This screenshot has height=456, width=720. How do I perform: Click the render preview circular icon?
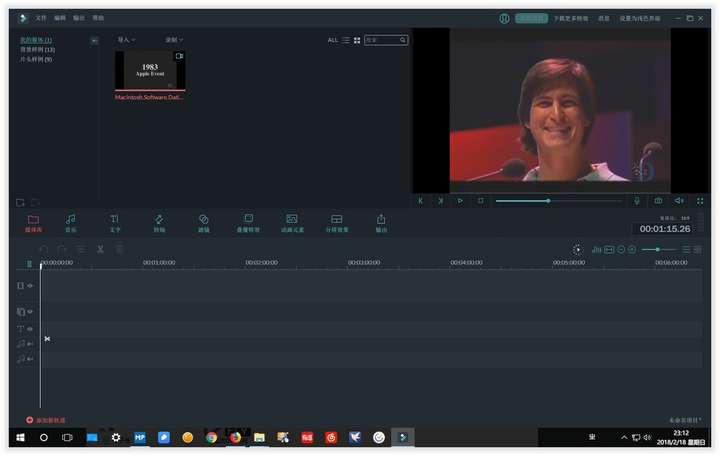[577, 249]
